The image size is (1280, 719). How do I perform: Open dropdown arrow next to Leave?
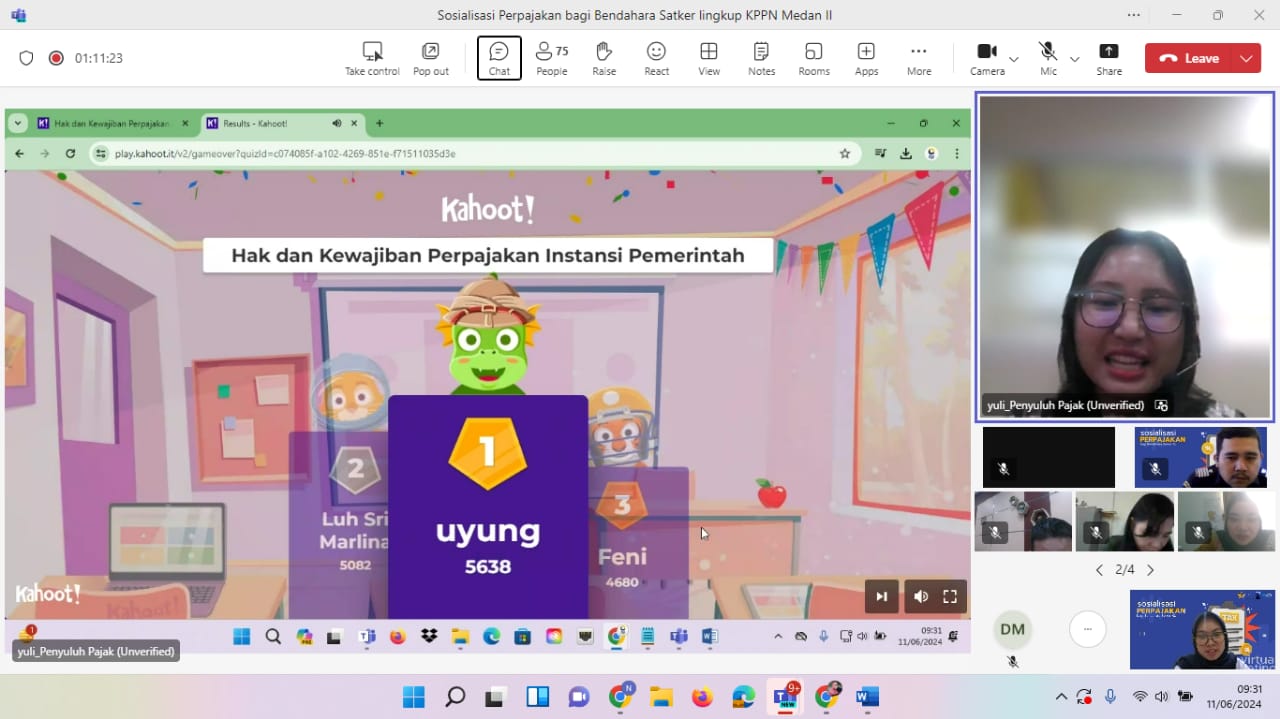tap(1246, 58)
